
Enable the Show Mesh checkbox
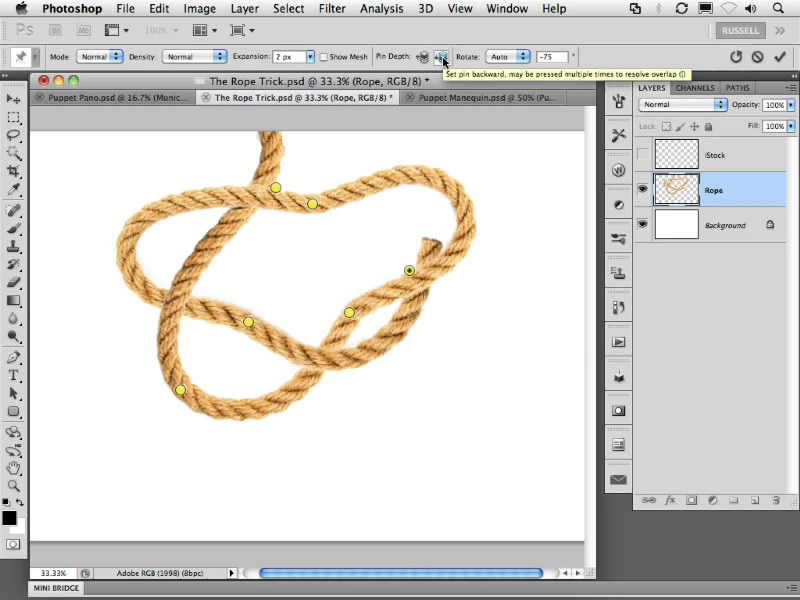[x=324, y=57]
